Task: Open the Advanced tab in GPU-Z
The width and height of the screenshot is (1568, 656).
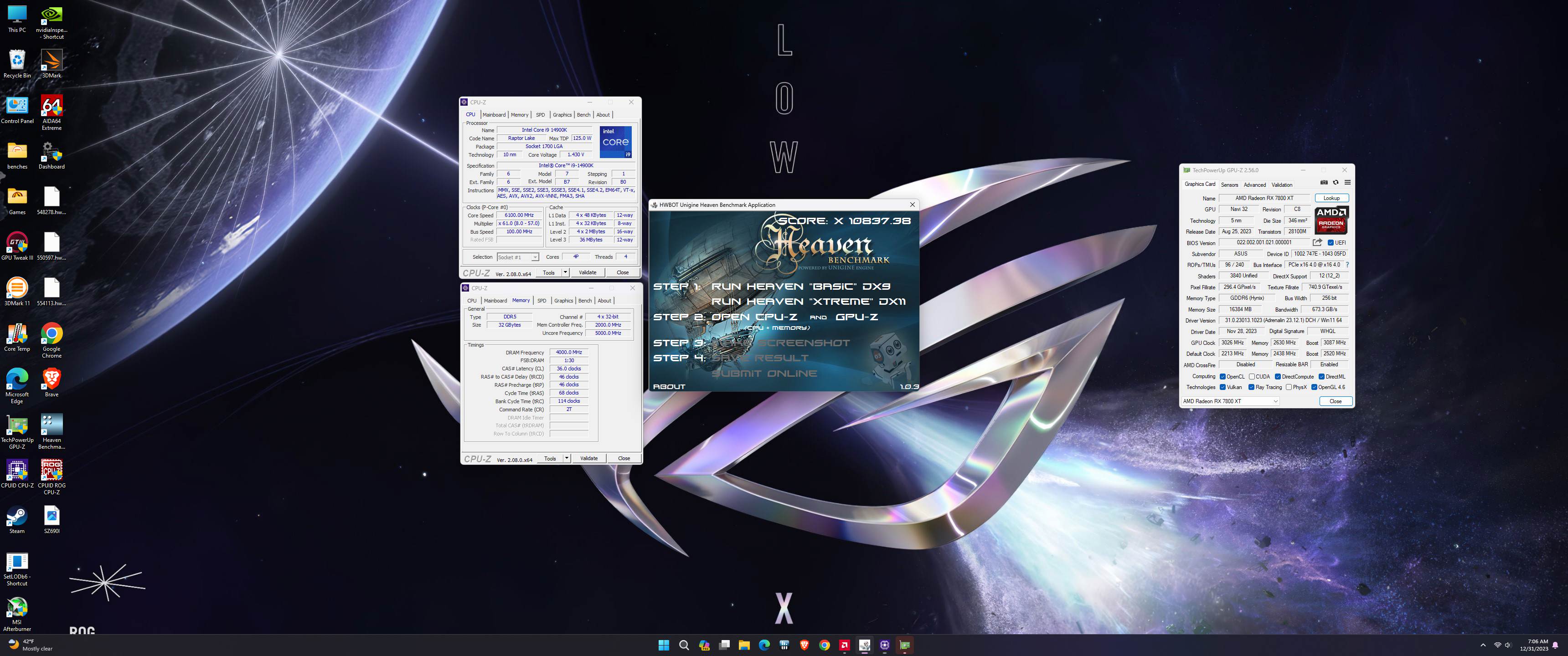Action: [1254, 184]
